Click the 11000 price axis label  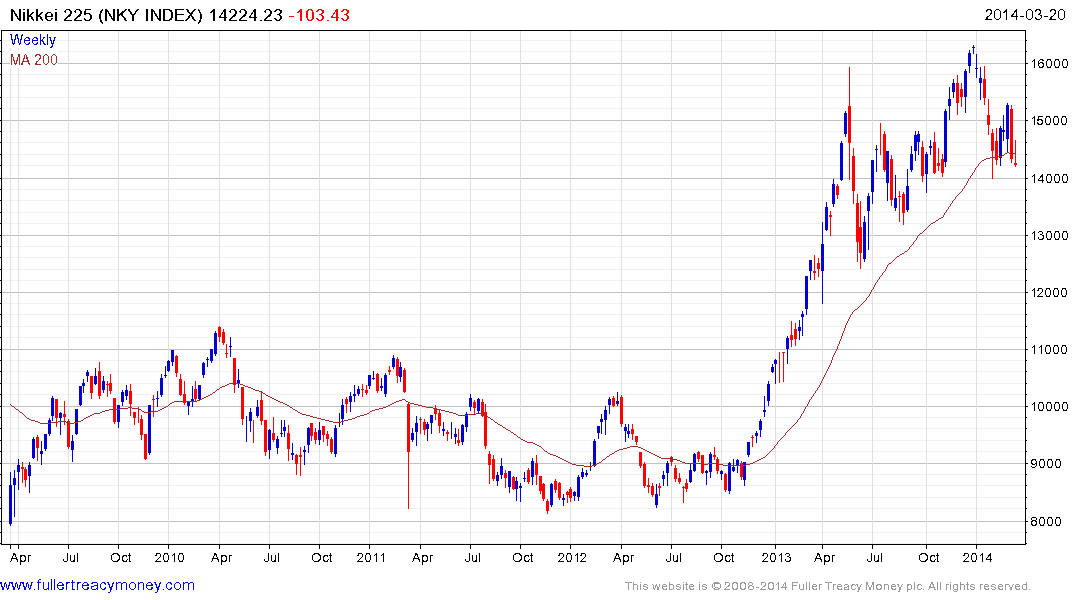[1049, 350]
